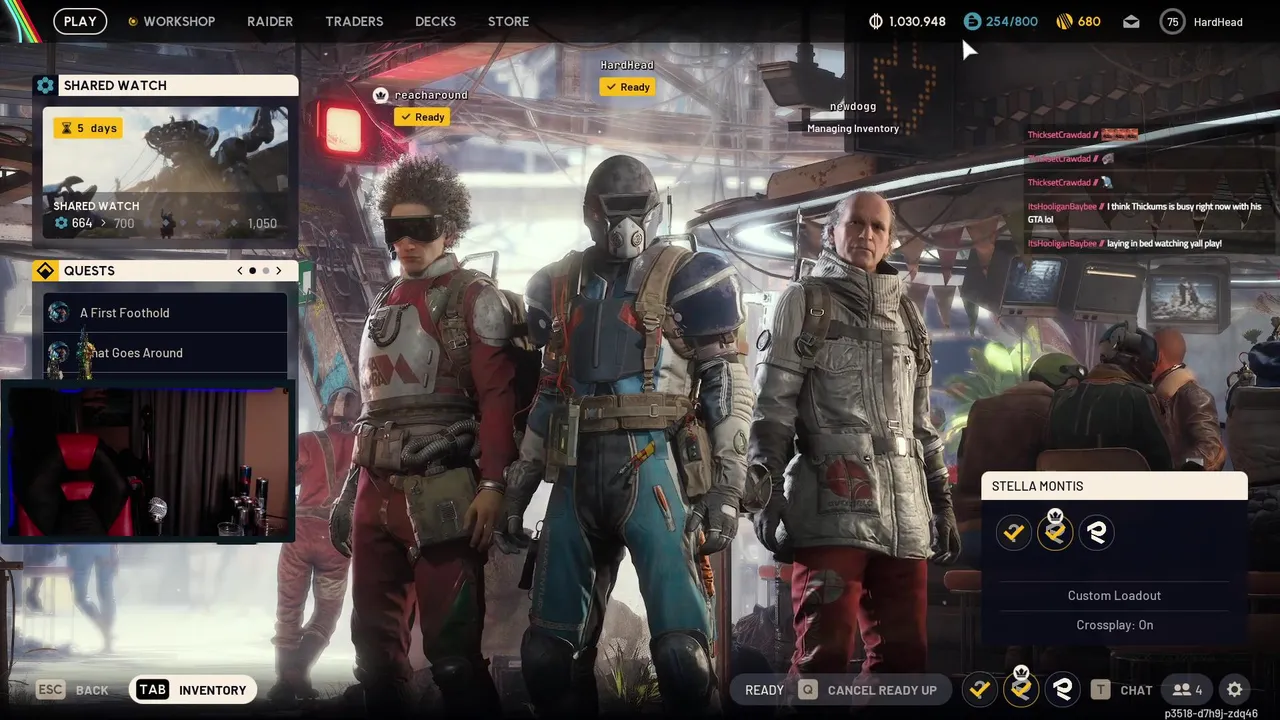Select the reacharound player name label
Image resolution: width=1280 pixels, height=720 pixels.
point(431,95)
